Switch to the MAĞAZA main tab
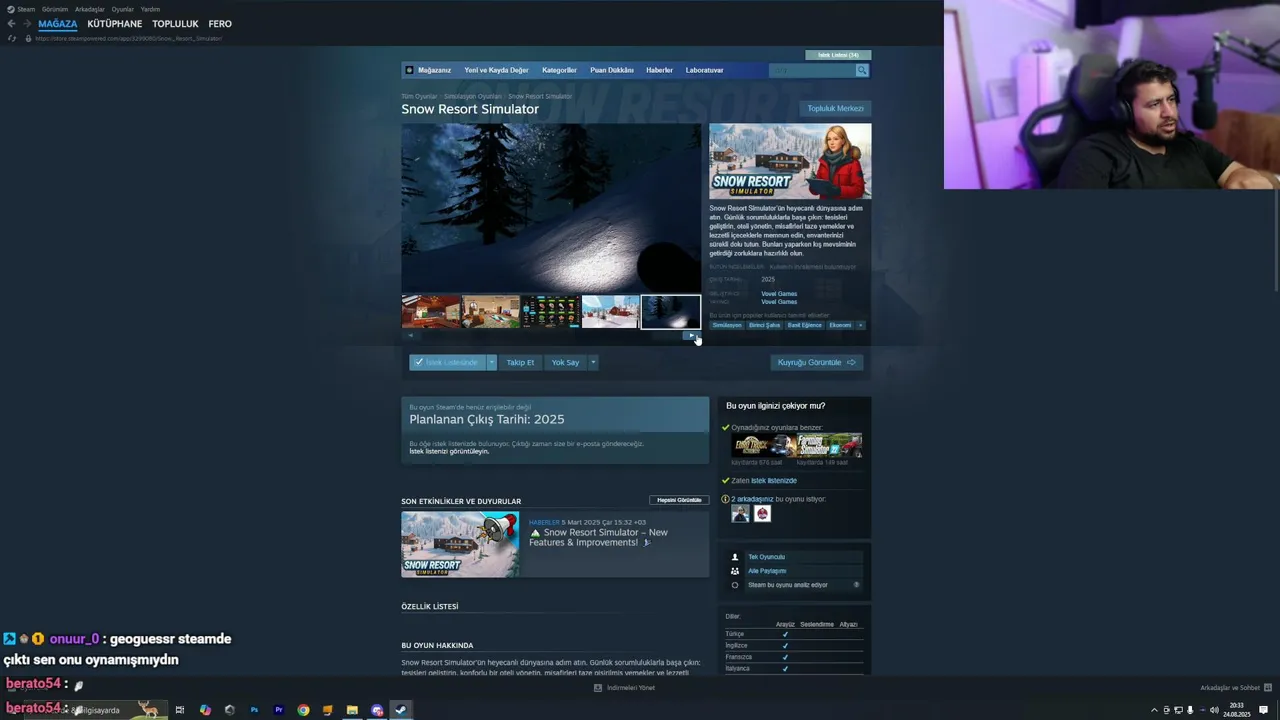This screenshot has height=720, width=1280. pos(57,24)
